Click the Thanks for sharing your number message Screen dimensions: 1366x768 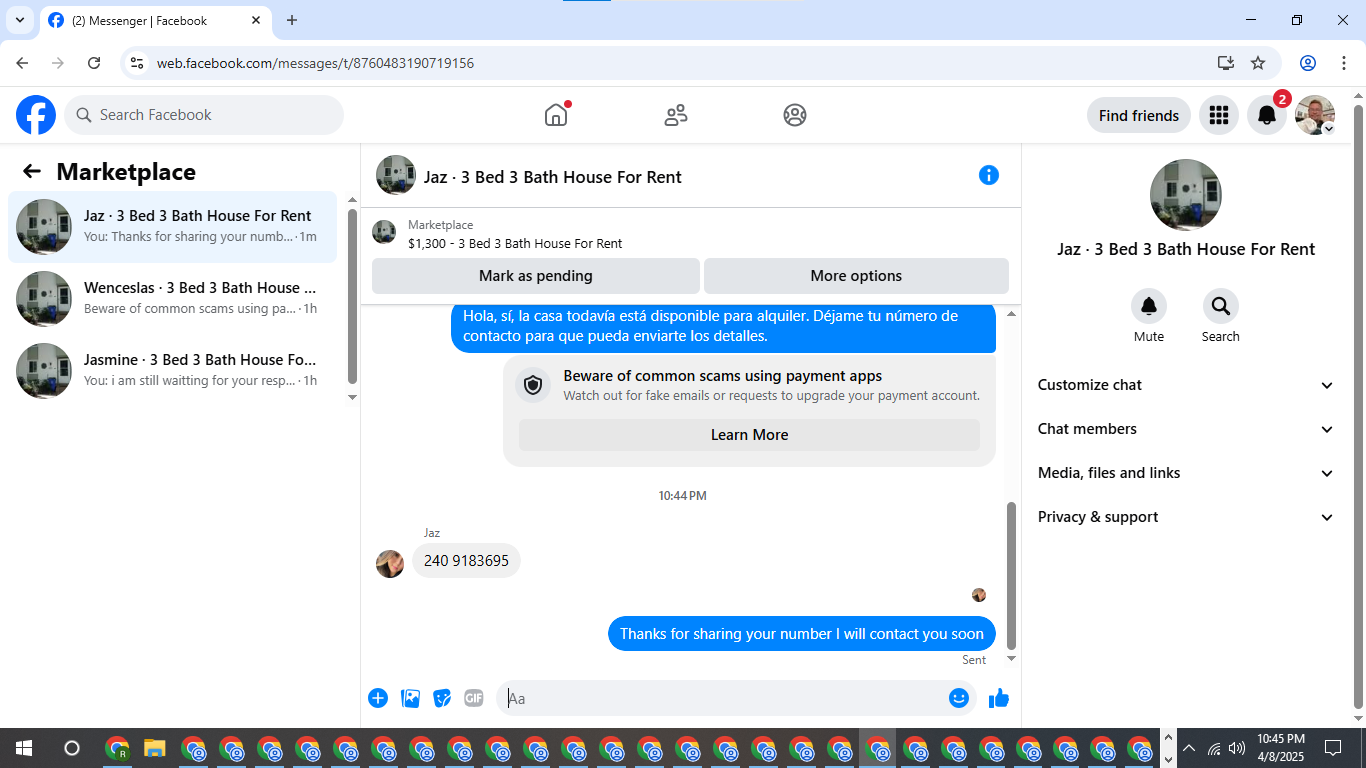[802, 634]
